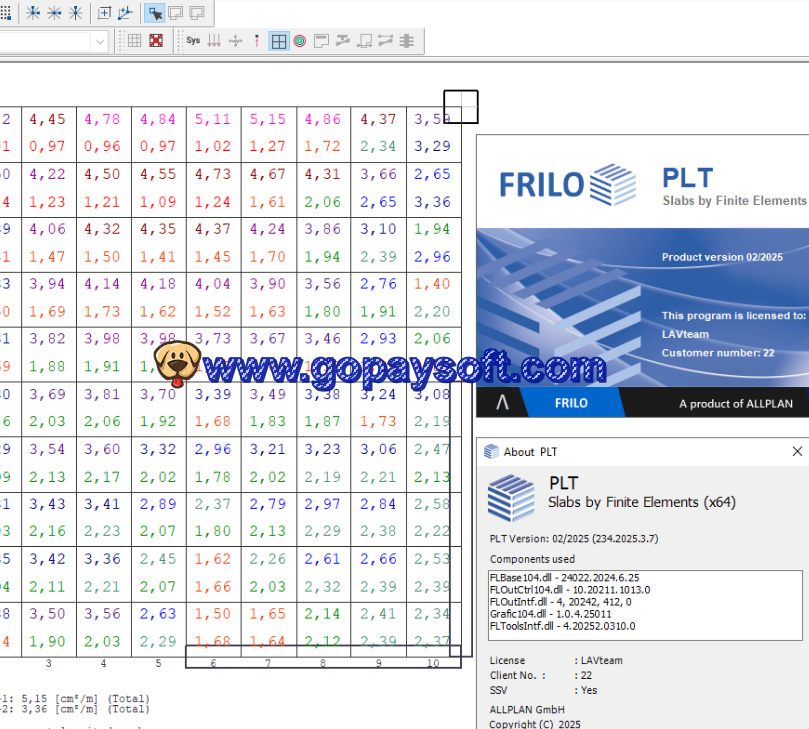Click the 'SSV' row in About dialog
Screen dimensions: 809x729
click(543, 690)
